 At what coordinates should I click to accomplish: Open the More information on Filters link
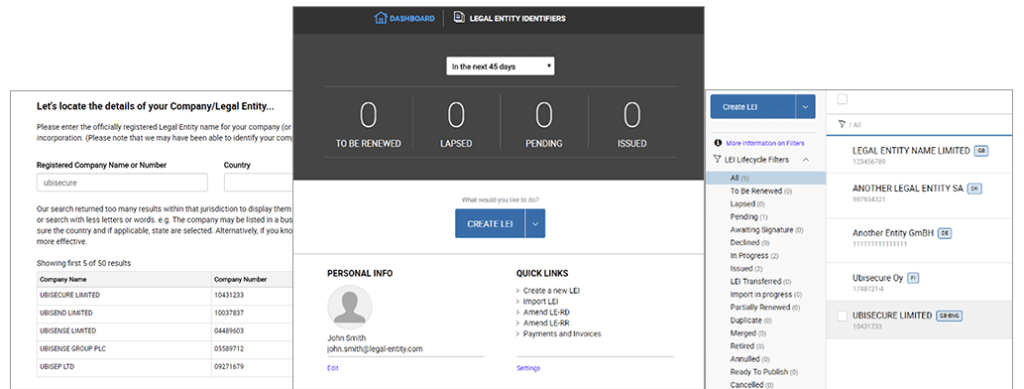point(765,143)
